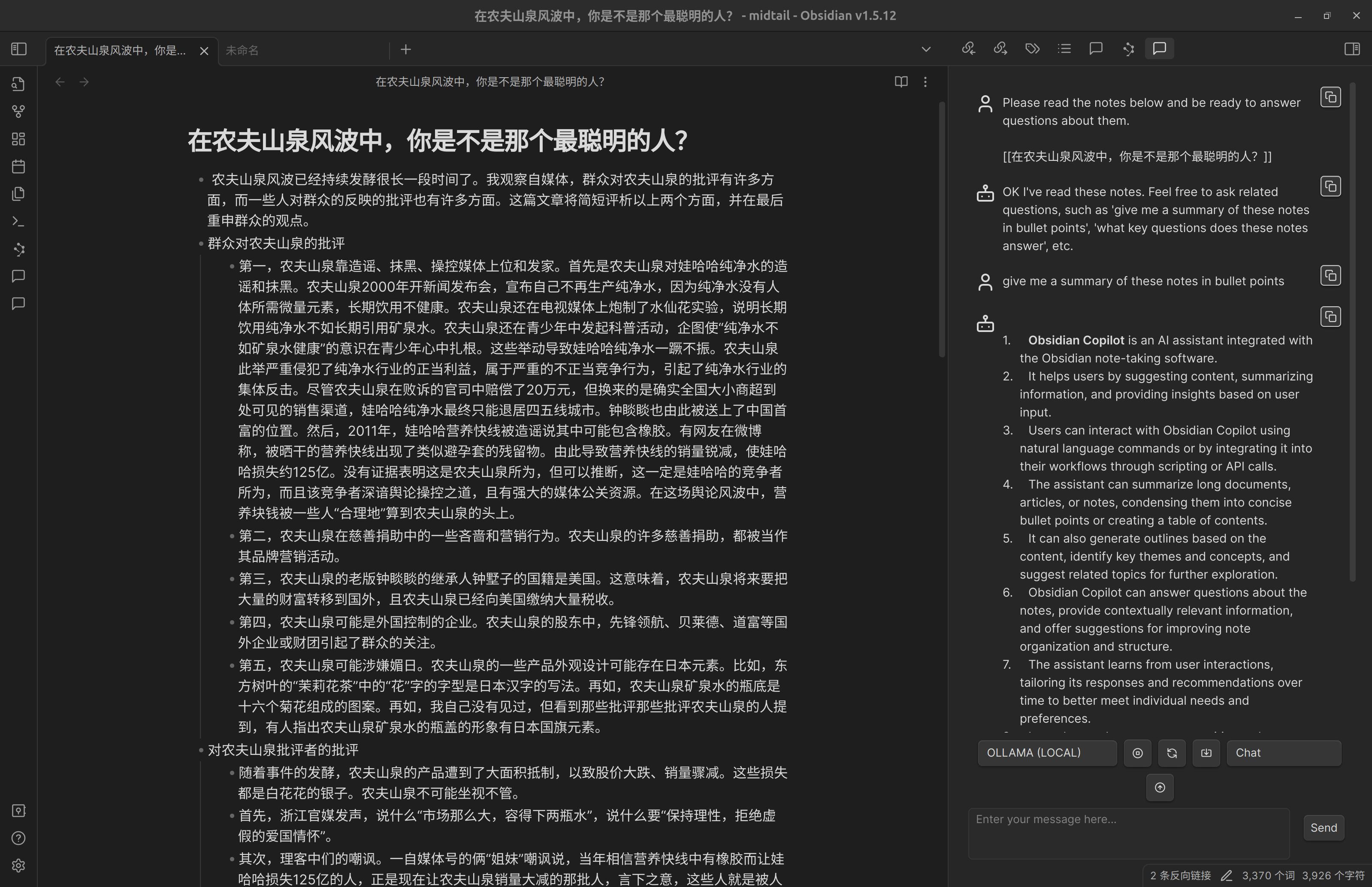1372x887 pixels.
Task: Click the 群众对农夫山泉的批评 bullet line
Action: tap(276, 244)
